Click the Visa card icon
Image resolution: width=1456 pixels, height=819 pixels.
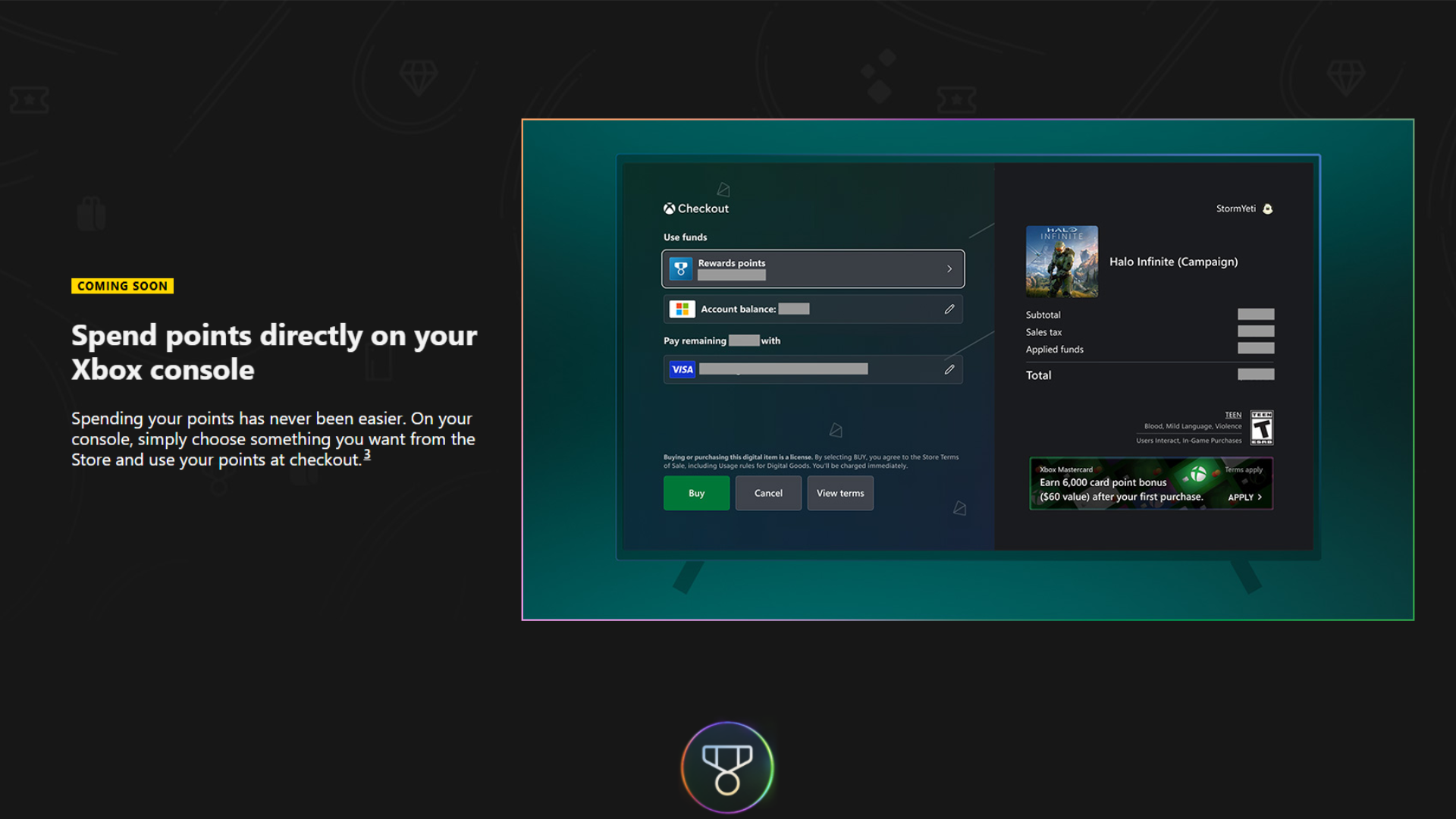[x=682, y=369]
